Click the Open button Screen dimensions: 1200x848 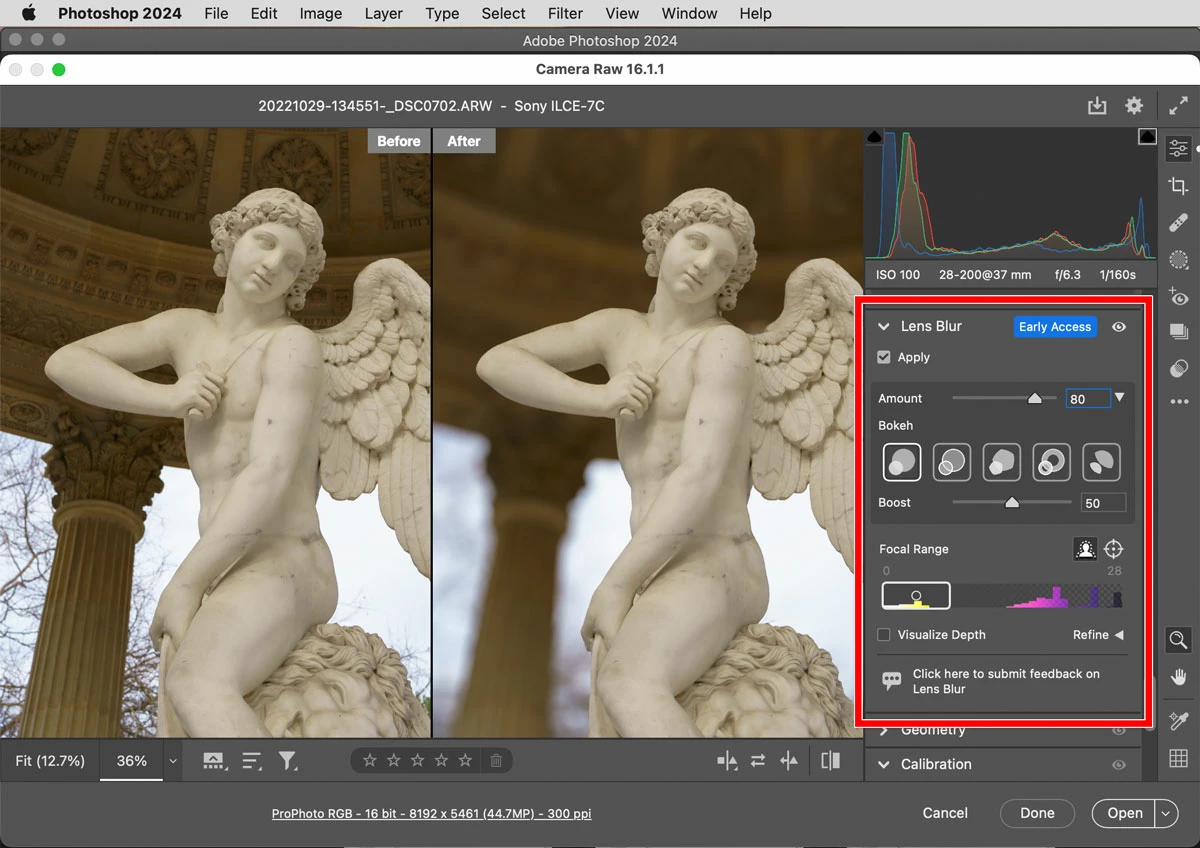click(x=1124, y=813)
